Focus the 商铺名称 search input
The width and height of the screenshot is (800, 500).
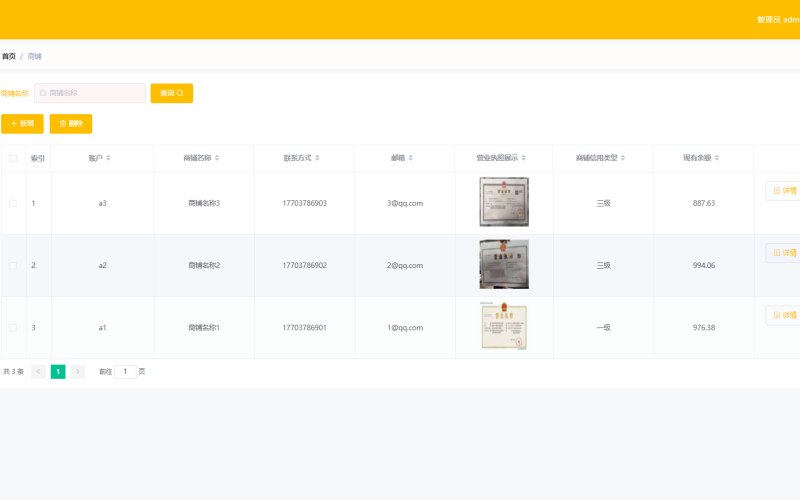pos(90,93)
